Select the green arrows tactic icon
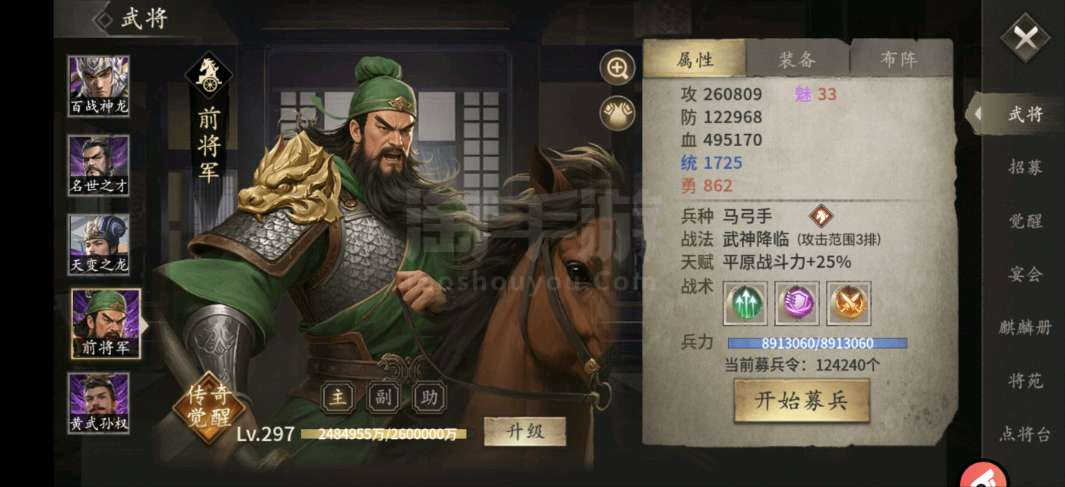This screenshot has height=487, width=1065. (x=745, y=303)
